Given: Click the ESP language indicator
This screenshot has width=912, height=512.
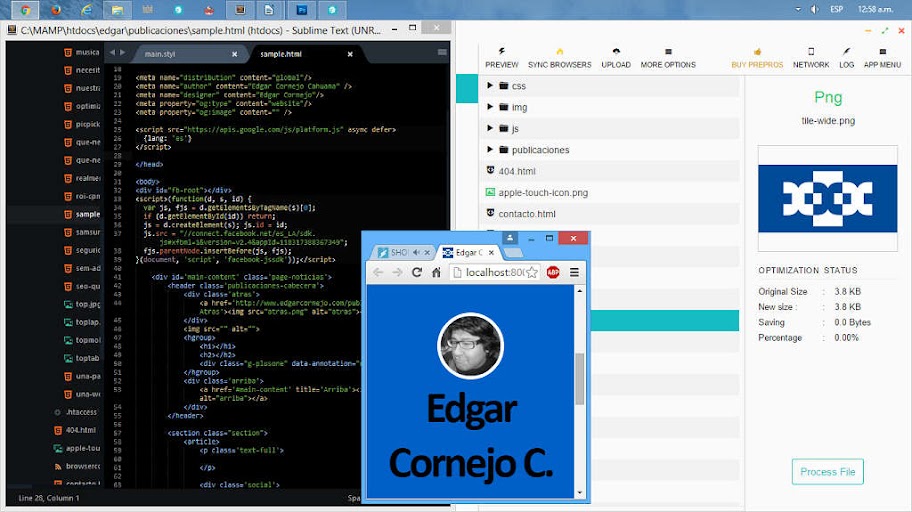Looking at the screenshot, I should point(836,9).
